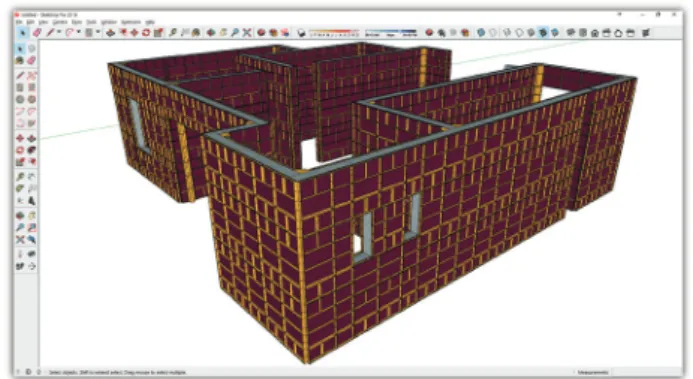Screen dimensions: 693x379
Task: Click Zoom Extents in the top toolbar
Action: pos(247,32)
